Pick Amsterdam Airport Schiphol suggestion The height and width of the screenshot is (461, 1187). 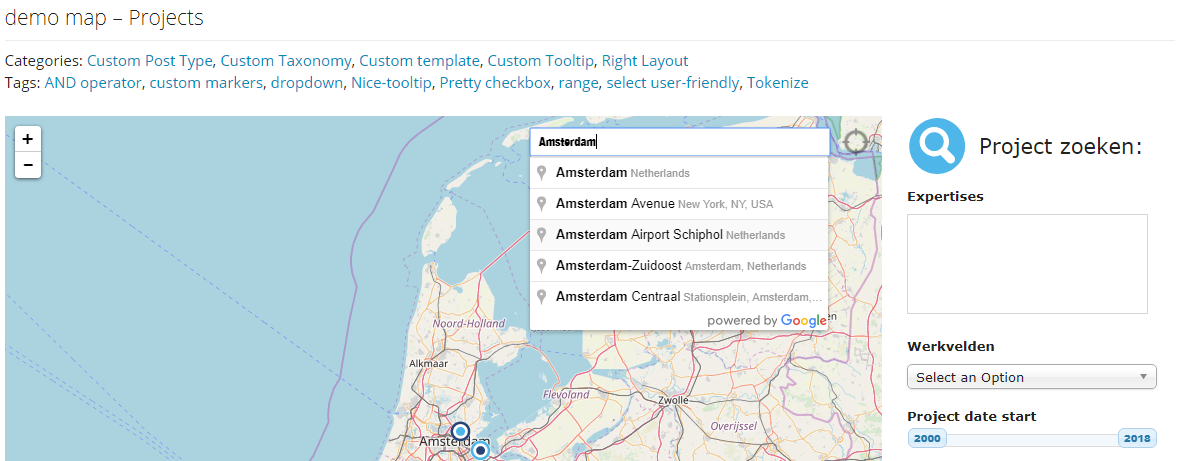coord(670,235)
